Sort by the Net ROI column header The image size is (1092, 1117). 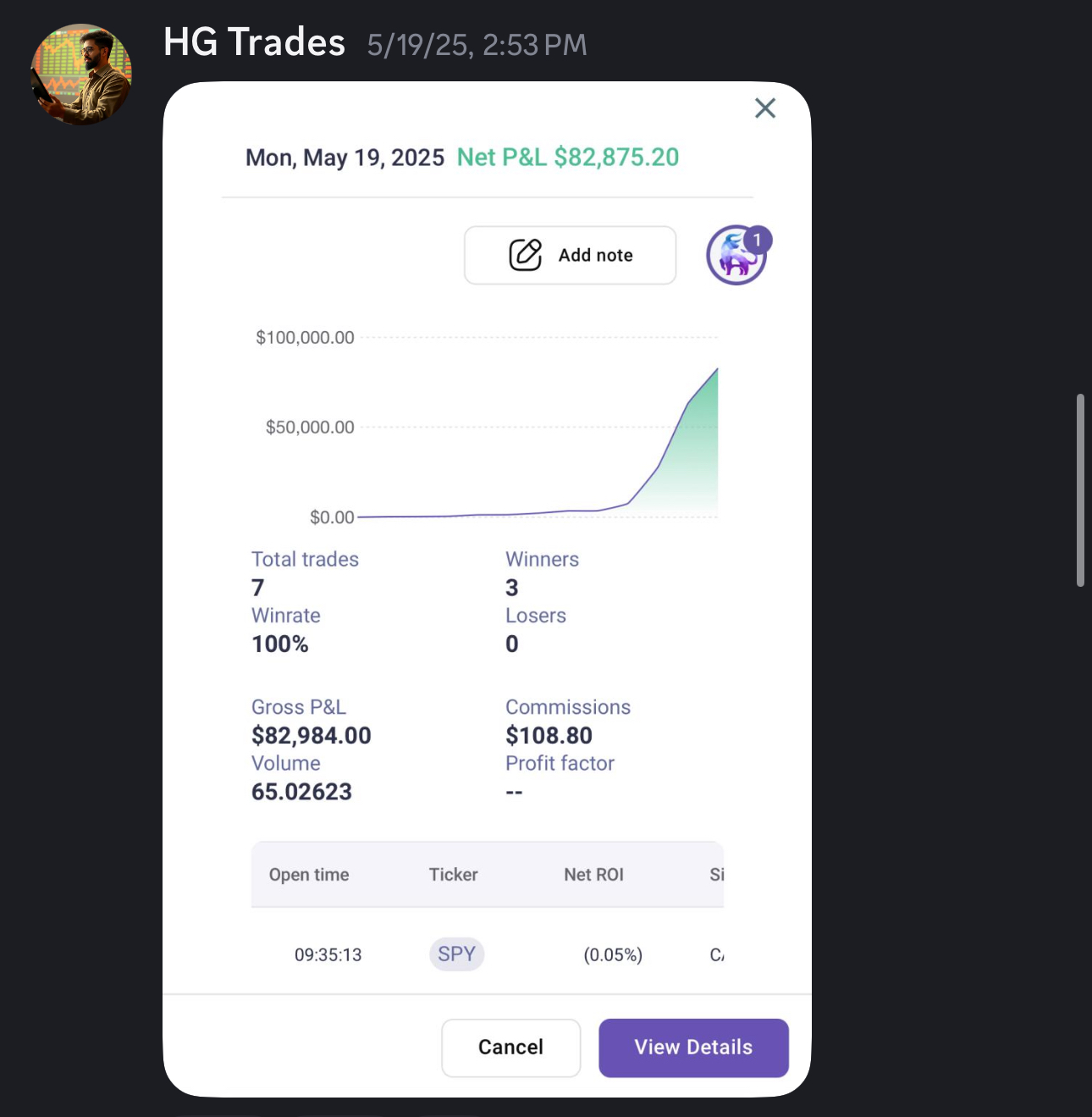click(593, 875)
